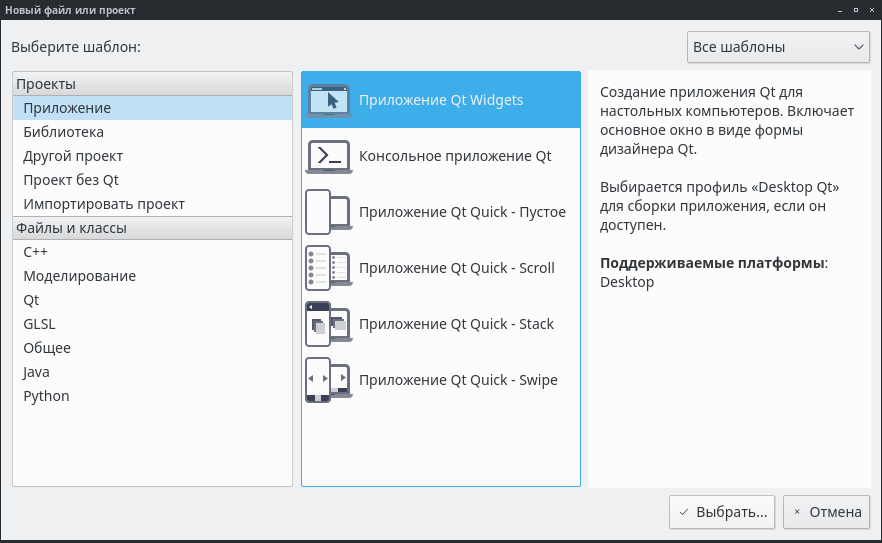This screenshot has height=543, width=882.
Task: Open the Все шаблоны dropdown
Action: pyautogui.click(x=778, y=47)
